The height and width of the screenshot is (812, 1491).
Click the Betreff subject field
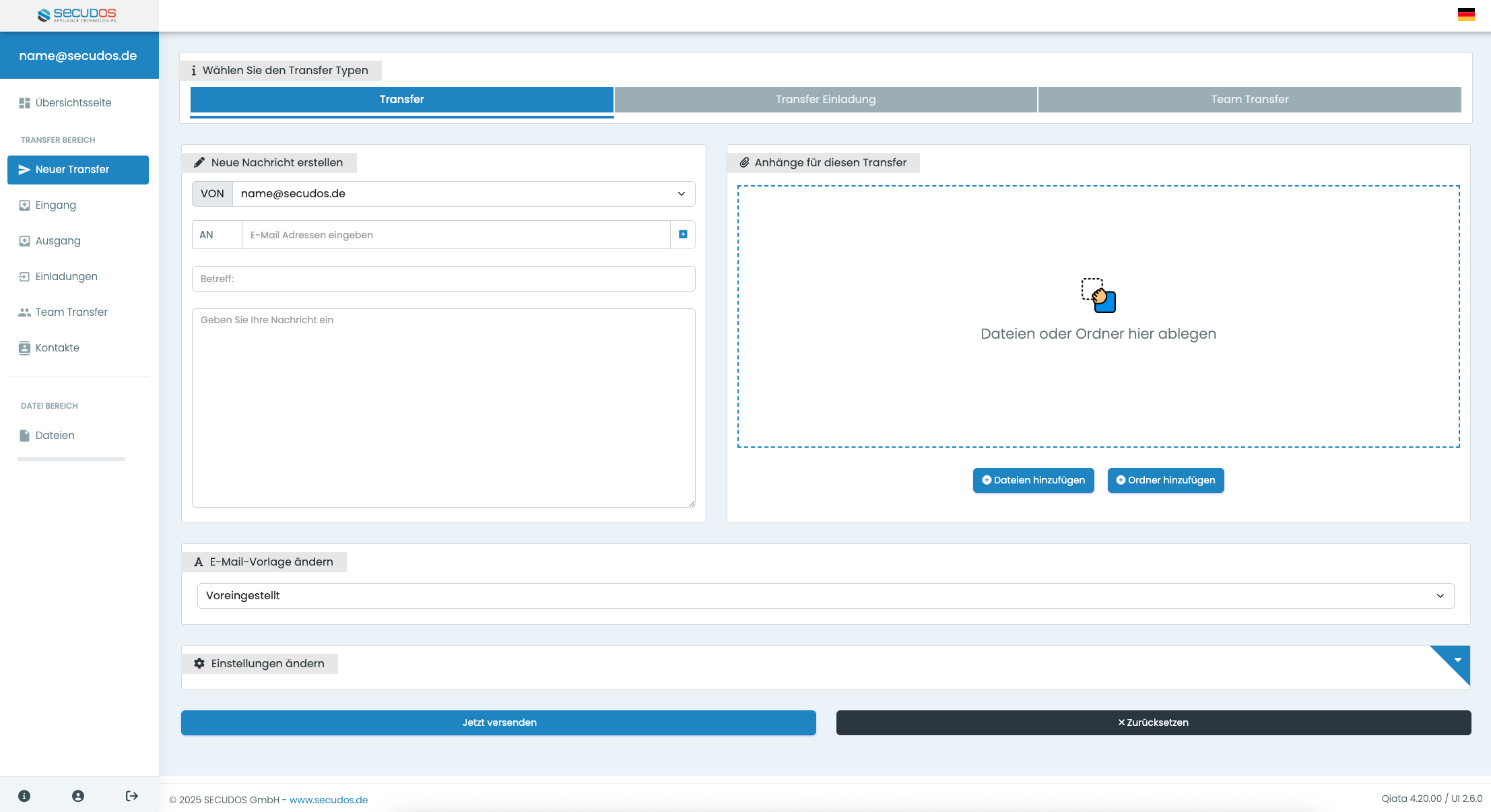click(x=443, y=279)
